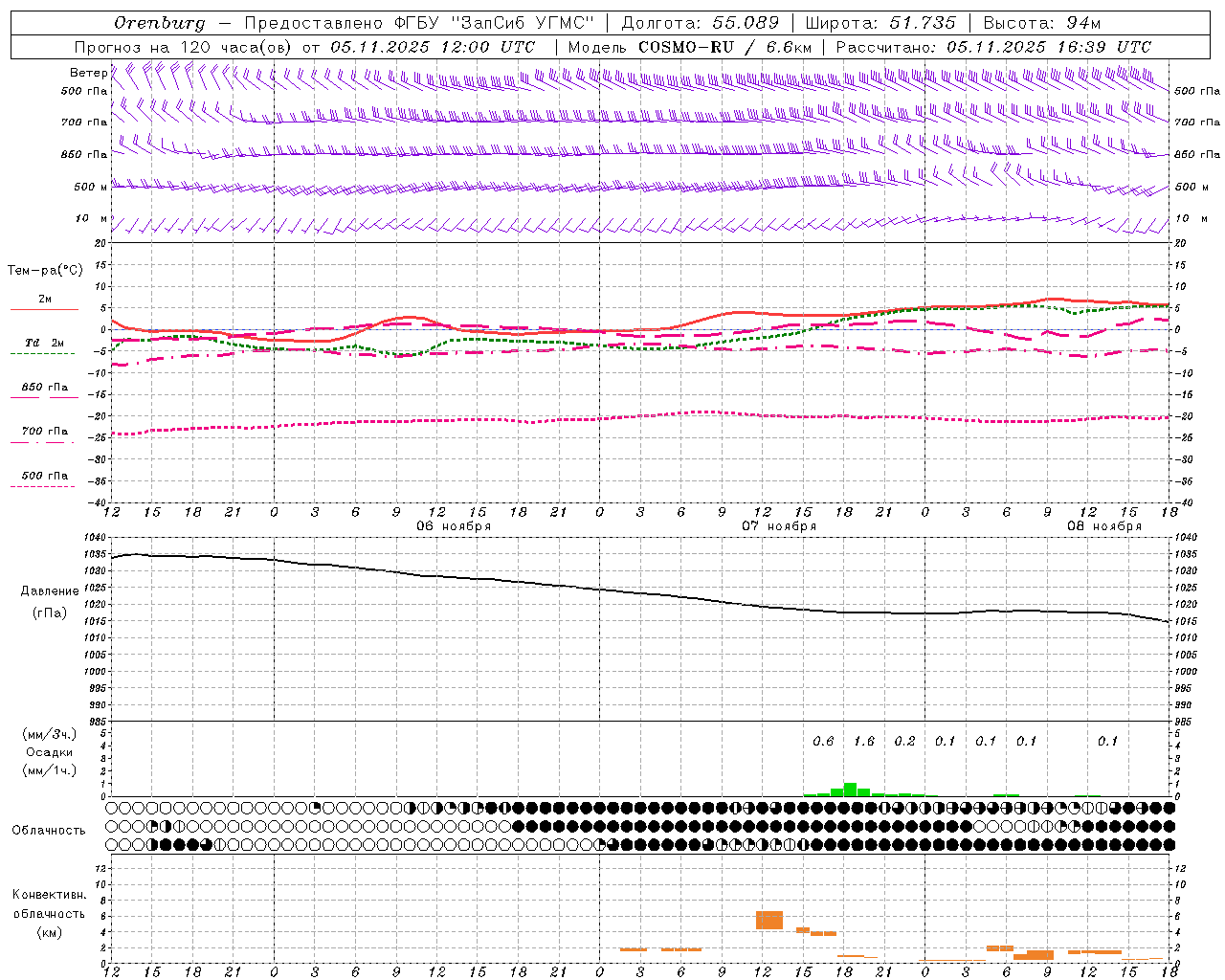The width and height of the screenshot is (1225, 980).
Task: Click the 500 гПа temperature legend entry
Action: click(x=44, y=478)
